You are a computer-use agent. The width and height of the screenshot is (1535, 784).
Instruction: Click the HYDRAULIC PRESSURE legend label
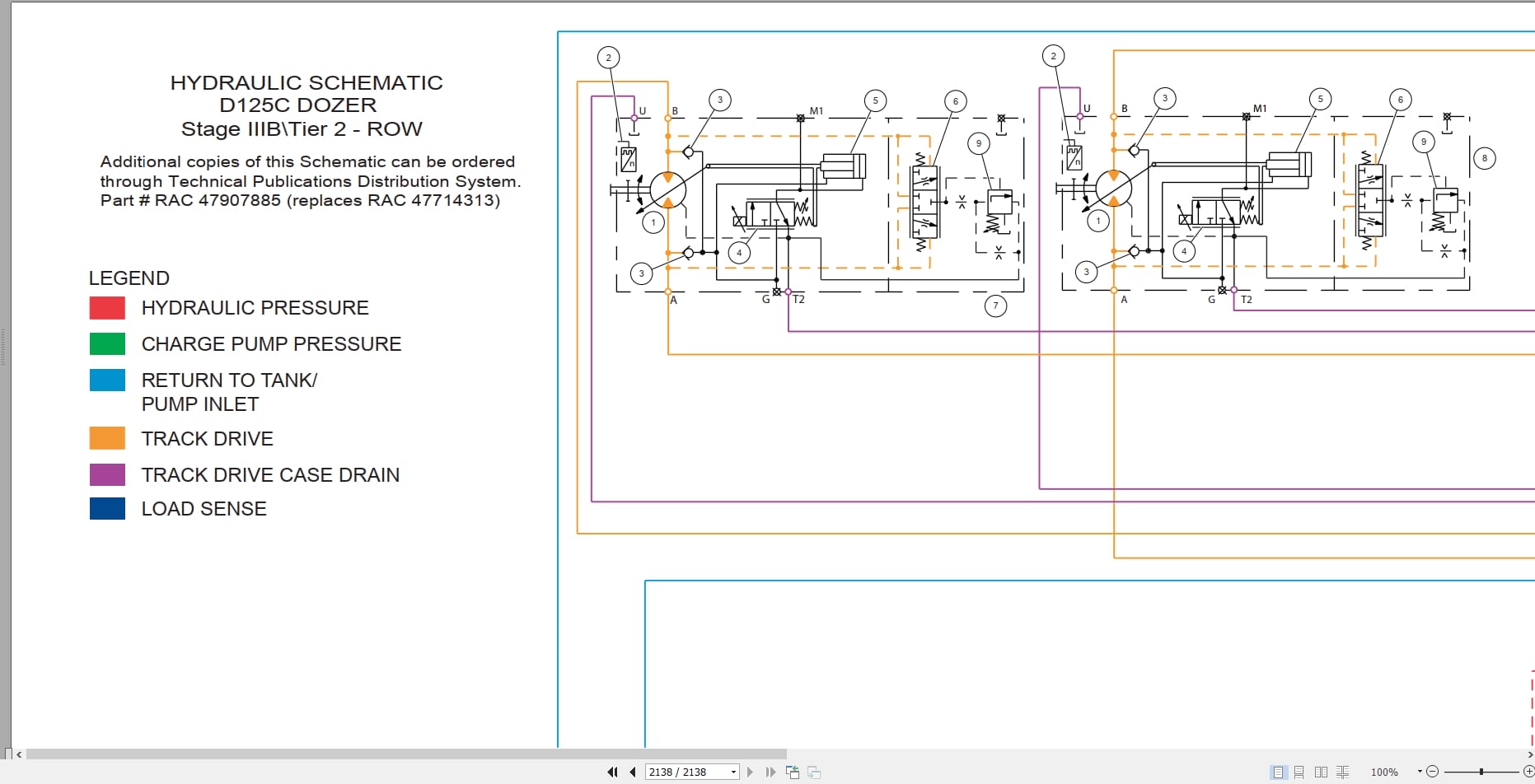click(x=255, y=308)
